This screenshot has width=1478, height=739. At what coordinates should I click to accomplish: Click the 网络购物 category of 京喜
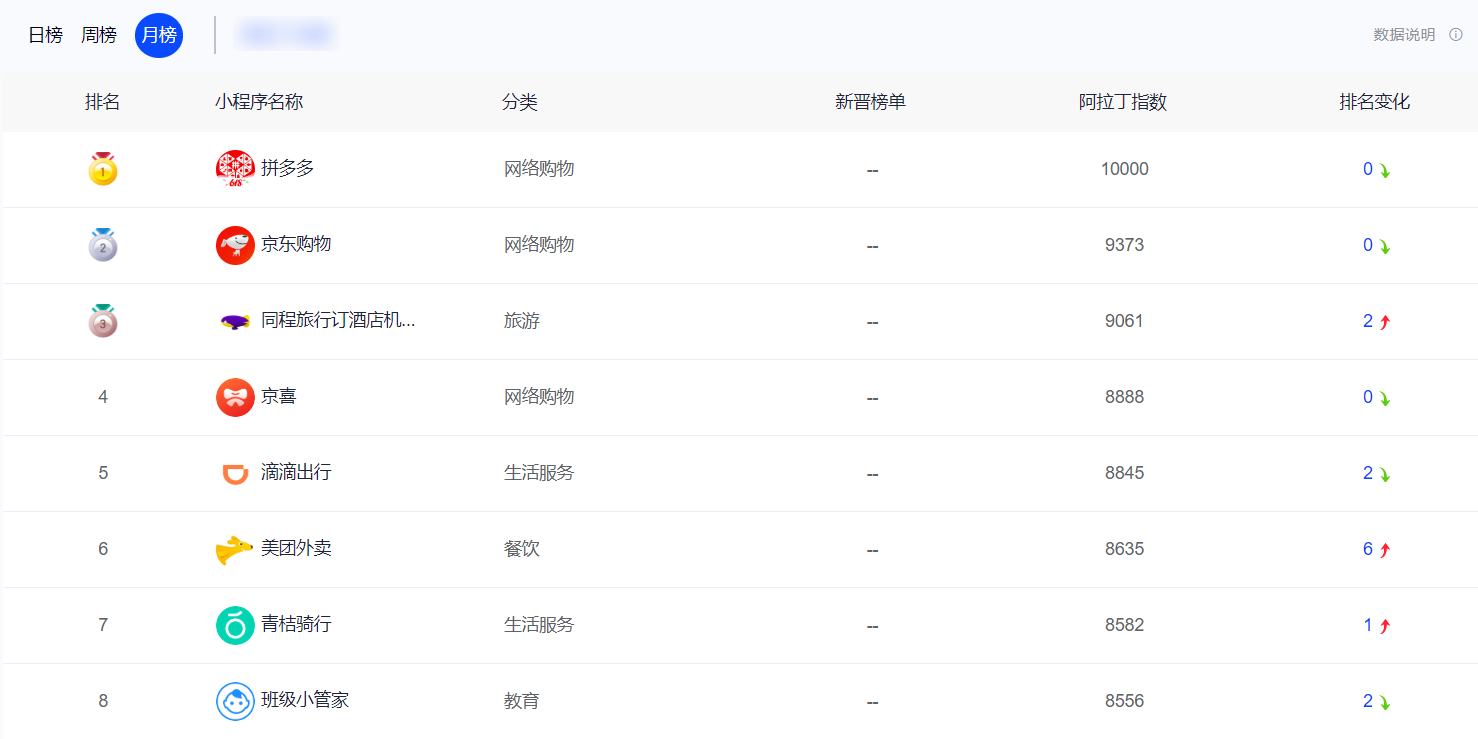pos(539,397)
